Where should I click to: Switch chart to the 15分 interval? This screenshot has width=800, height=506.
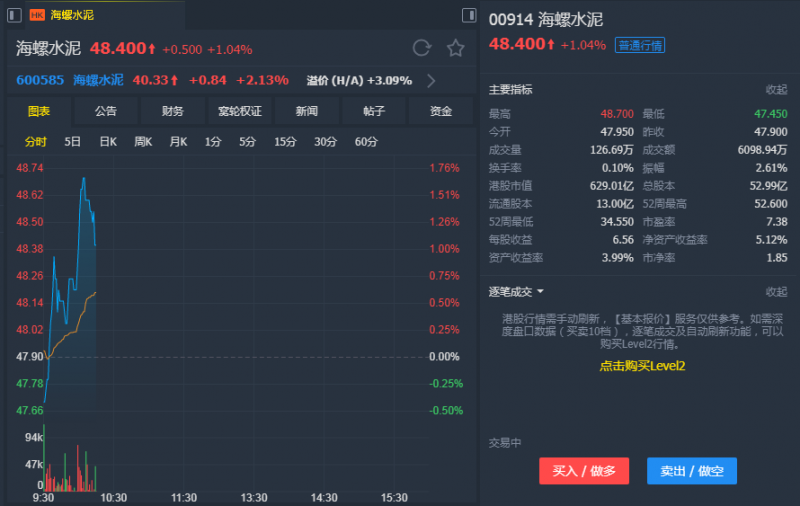pyautogui.click(x=285, y=142)
